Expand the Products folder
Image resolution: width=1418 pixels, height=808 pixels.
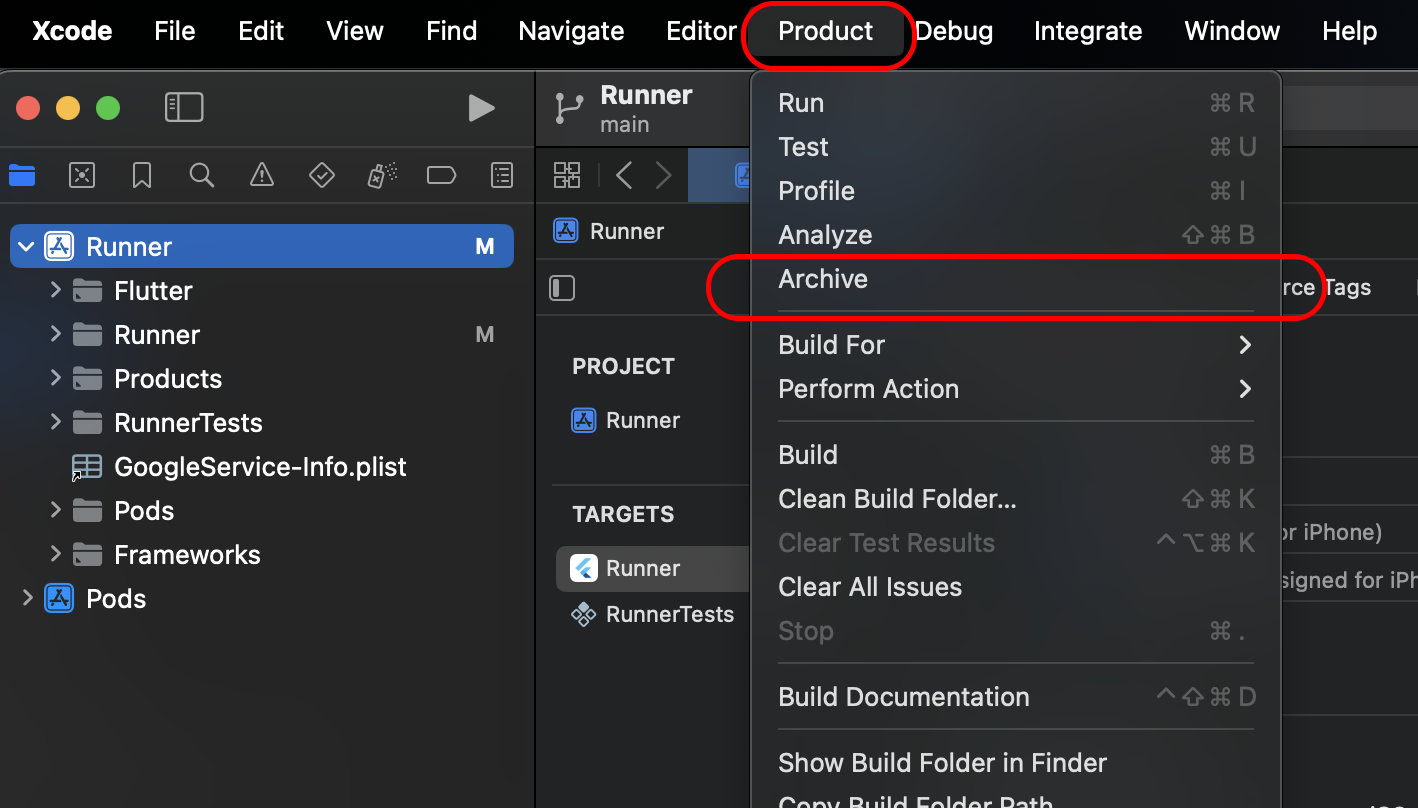point(56,378)
